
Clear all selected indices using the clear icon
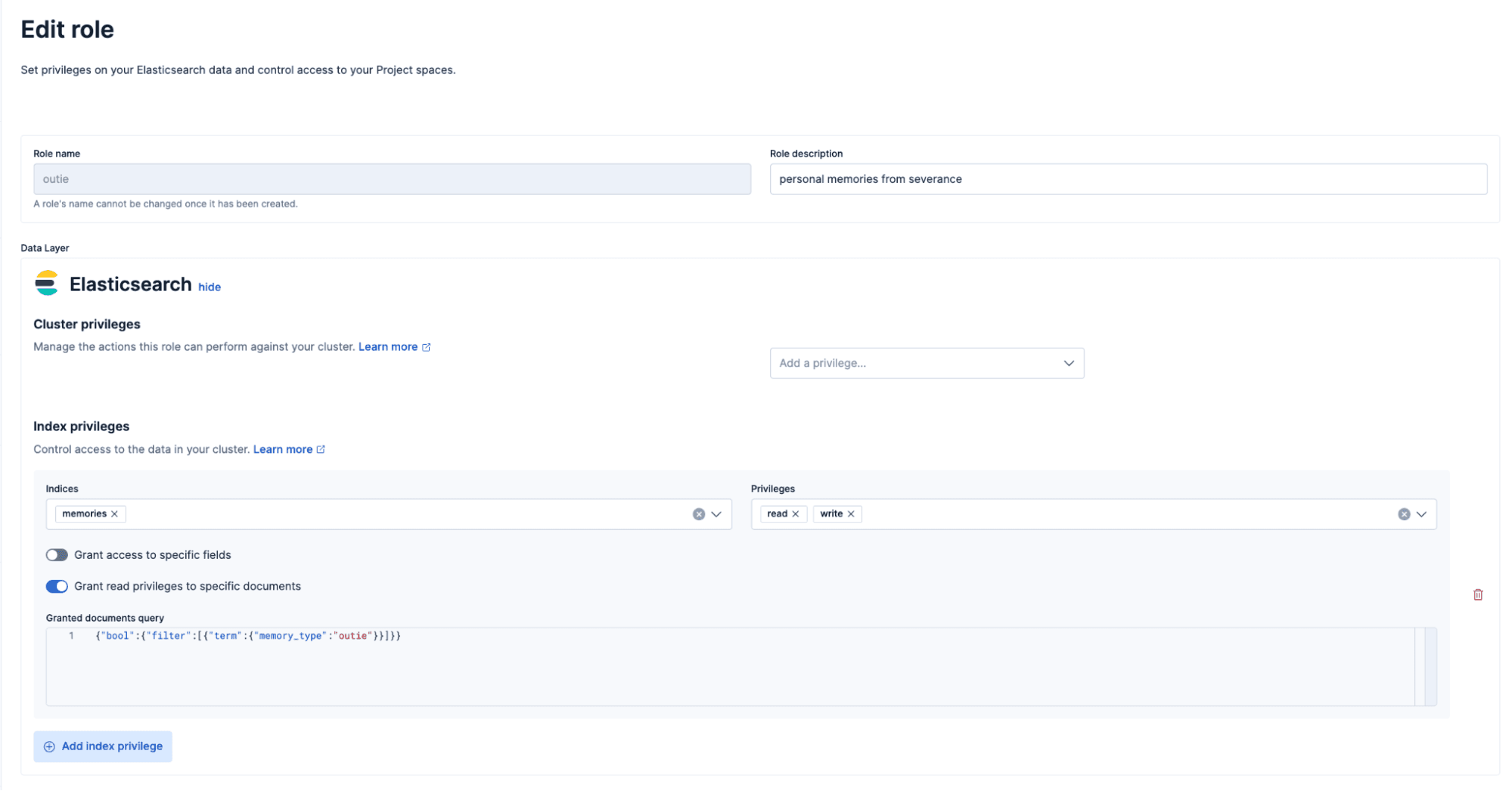coord(698,513)
